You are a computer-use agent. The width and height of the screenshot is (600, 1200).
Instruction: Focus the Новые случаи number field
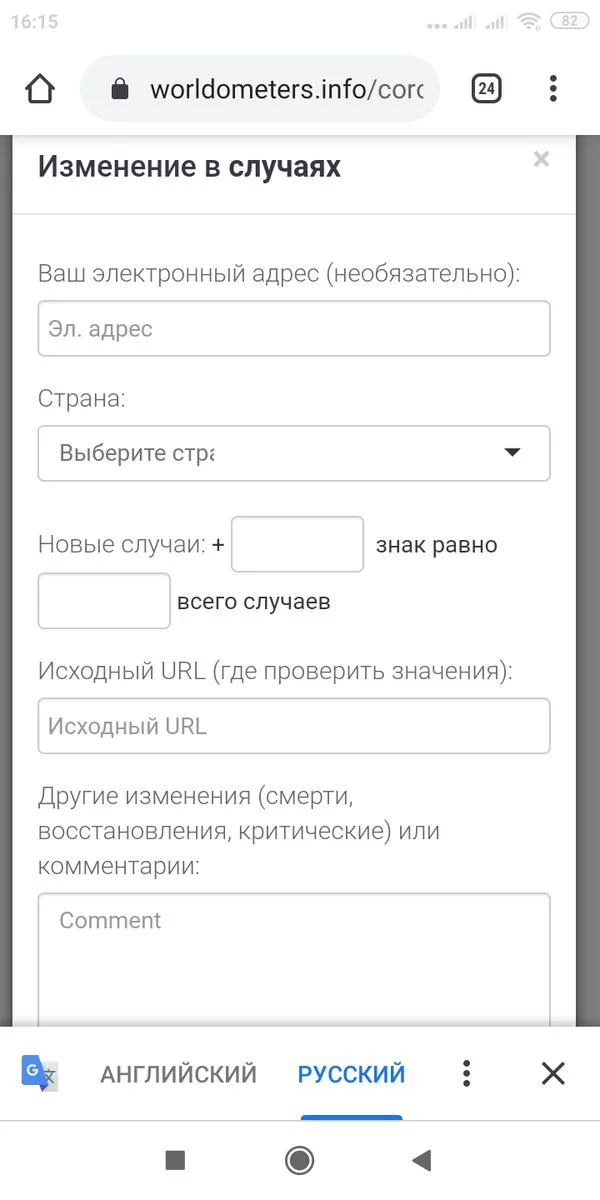(x=297, y=544)
